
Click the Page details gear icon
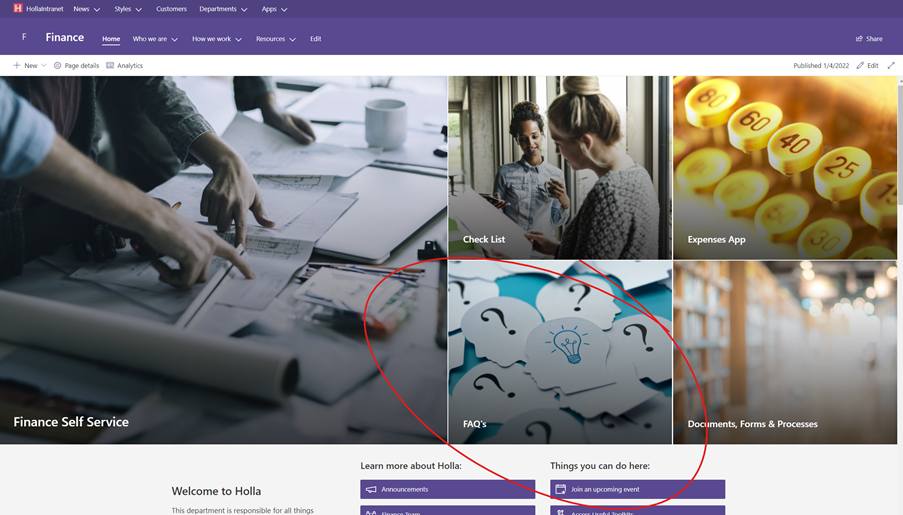pyautogui.click(x=58, y=66)
